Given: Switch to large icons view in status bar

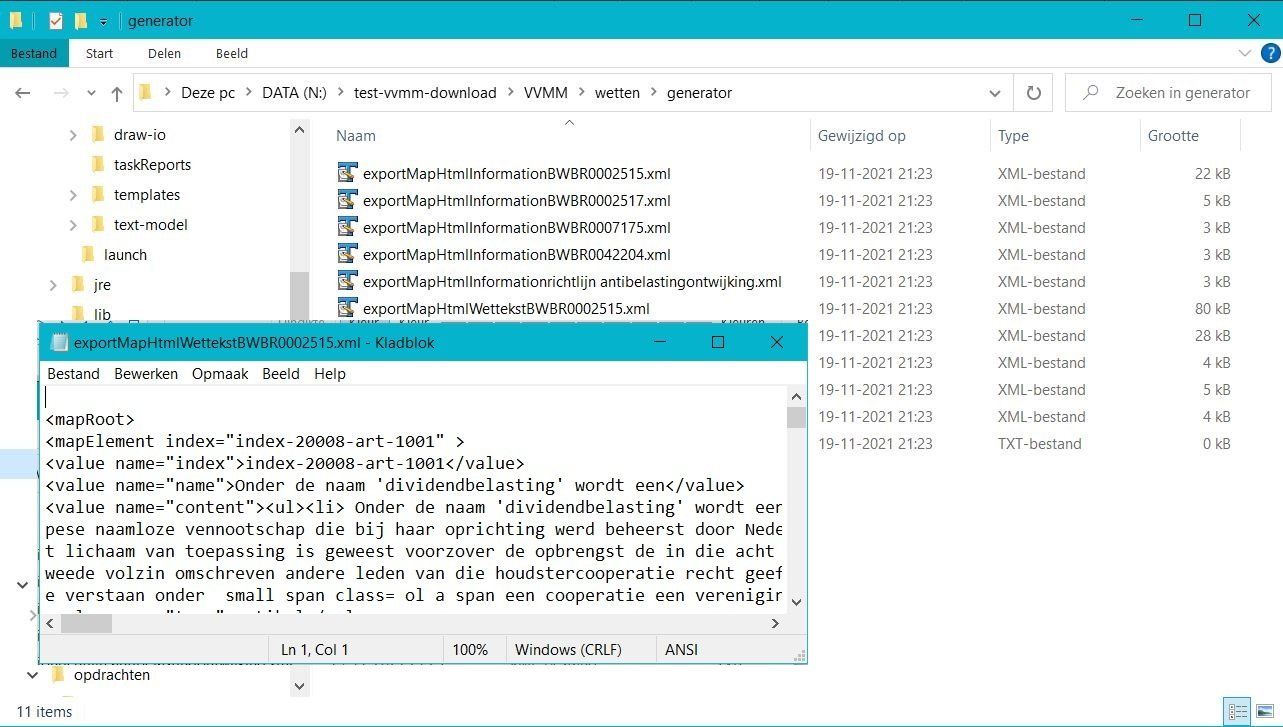Looking at the screenshot, I should point(1267,712).
